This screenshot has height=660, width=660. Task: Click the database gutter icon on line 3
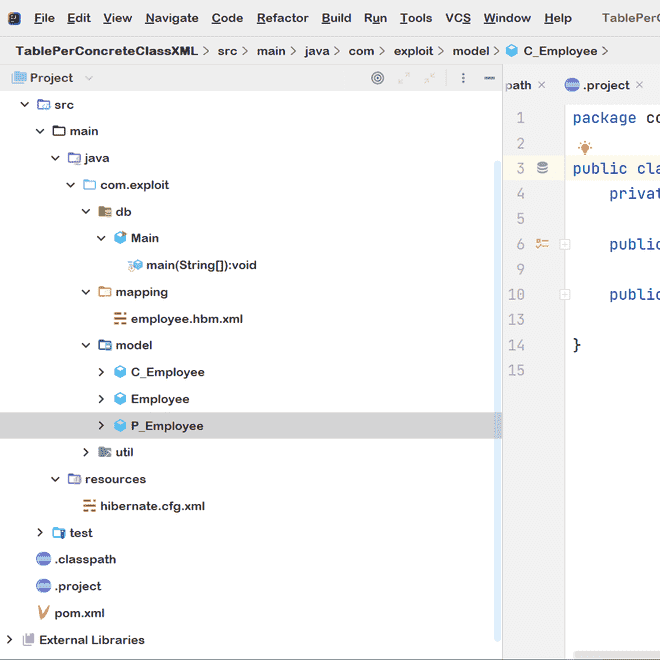[x=542, y=168]
